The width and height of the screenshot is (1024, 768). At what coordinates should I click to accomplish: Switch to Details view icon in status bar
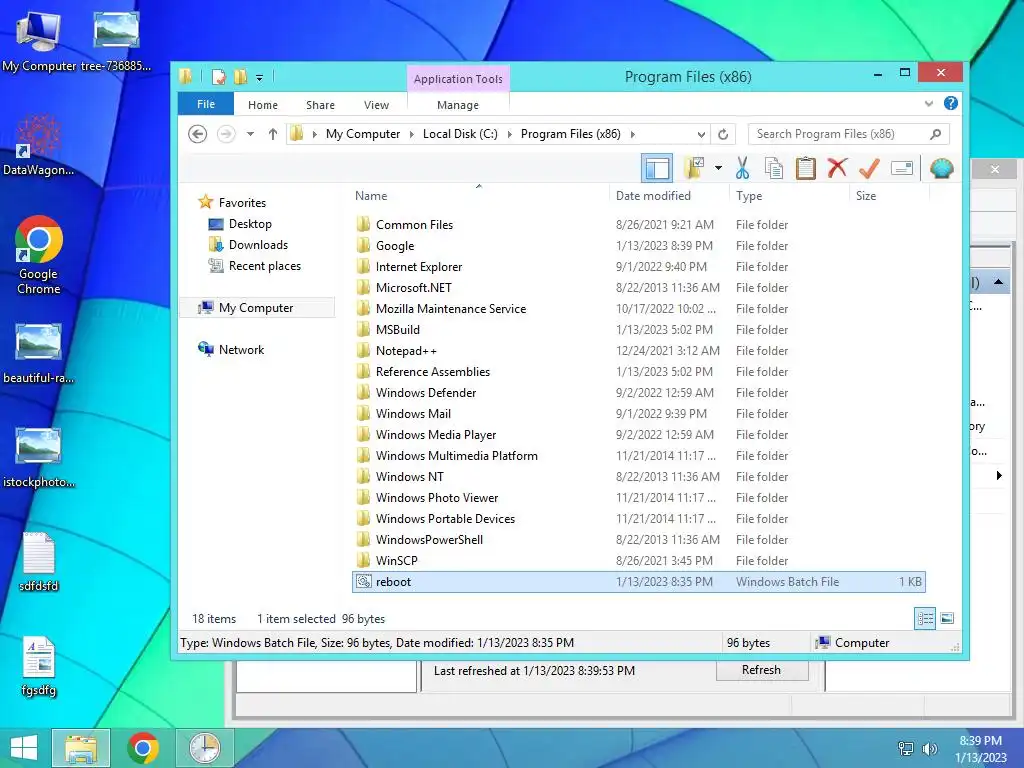click(925, 618)
